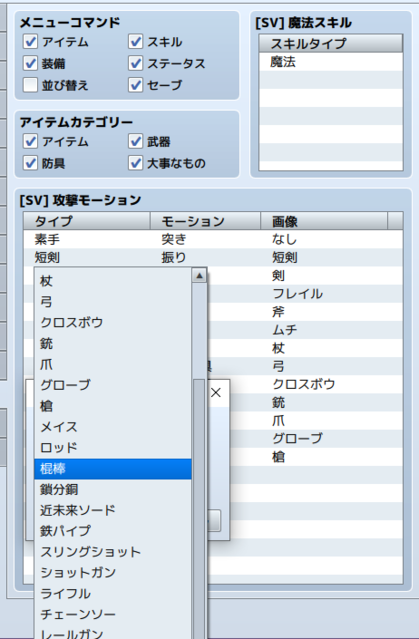Click the タイプ column header
The width and height of the screenshot is (419, 639).
tap(87, 221)
